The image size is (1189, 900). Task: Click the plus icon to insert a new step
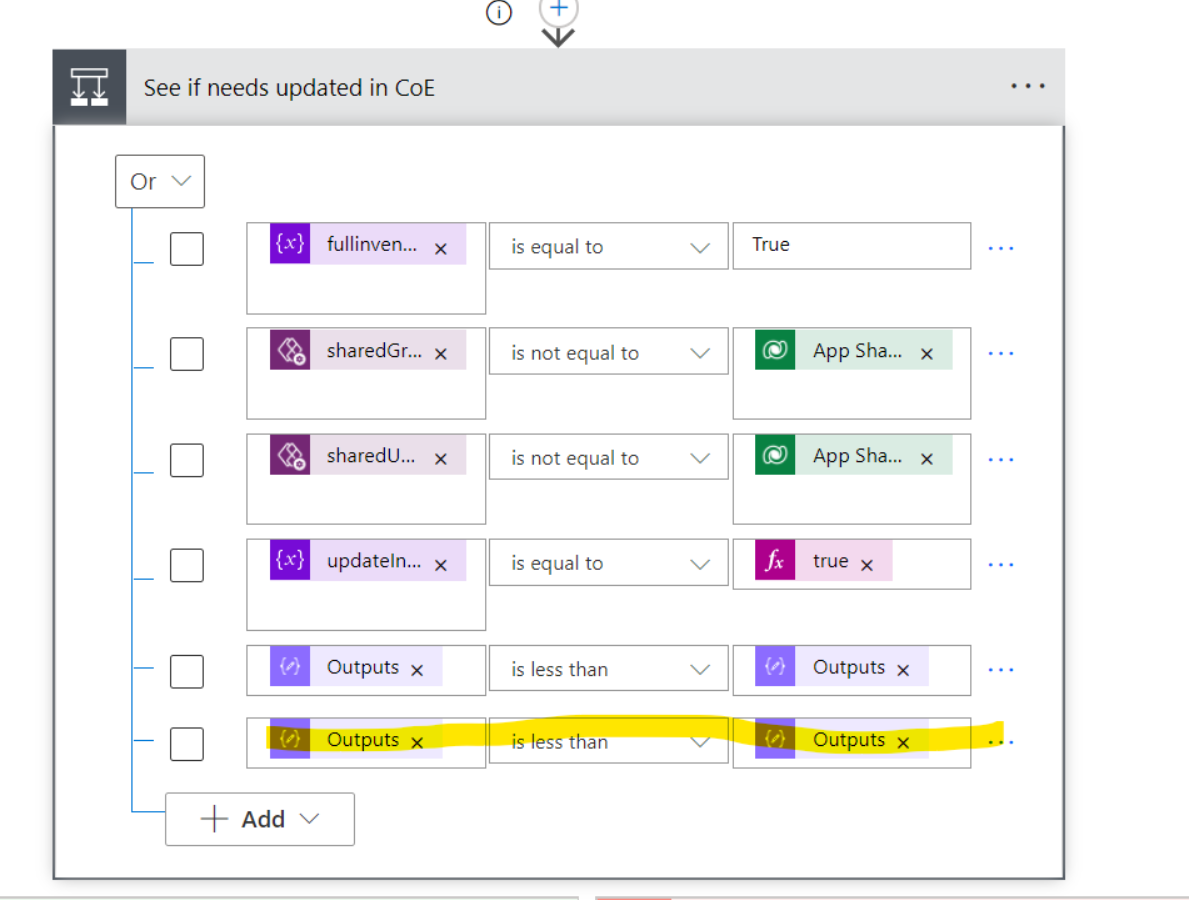[558, 8]
